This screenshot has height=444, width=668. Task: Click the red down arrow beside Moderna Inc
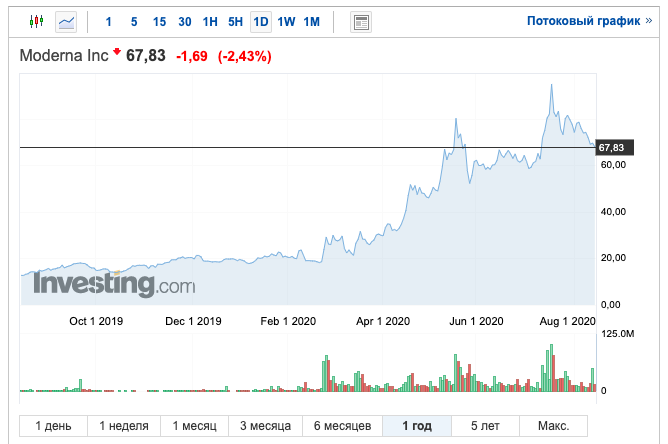117,52
